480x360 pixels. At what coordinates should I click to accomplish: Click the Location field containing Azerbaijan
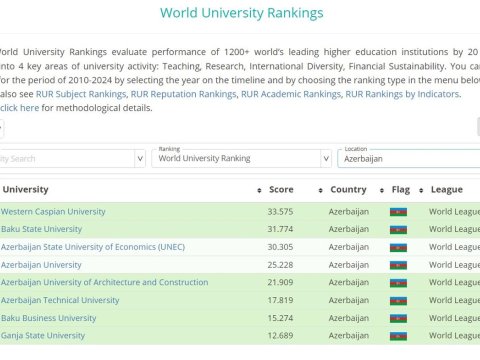click(409, 159)
